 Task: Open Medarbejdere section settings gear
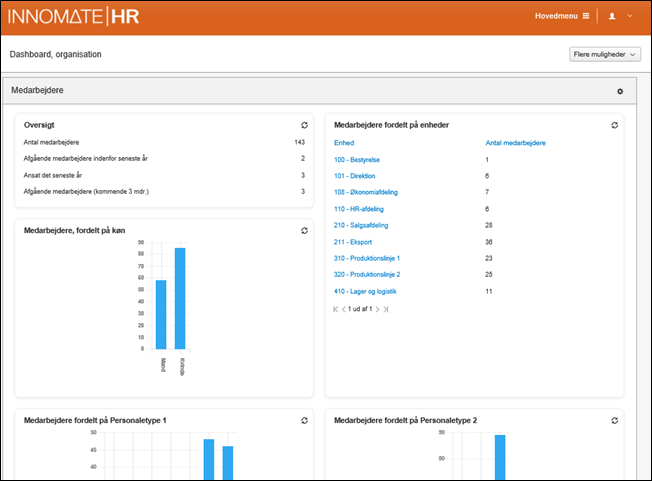point(620,91)
